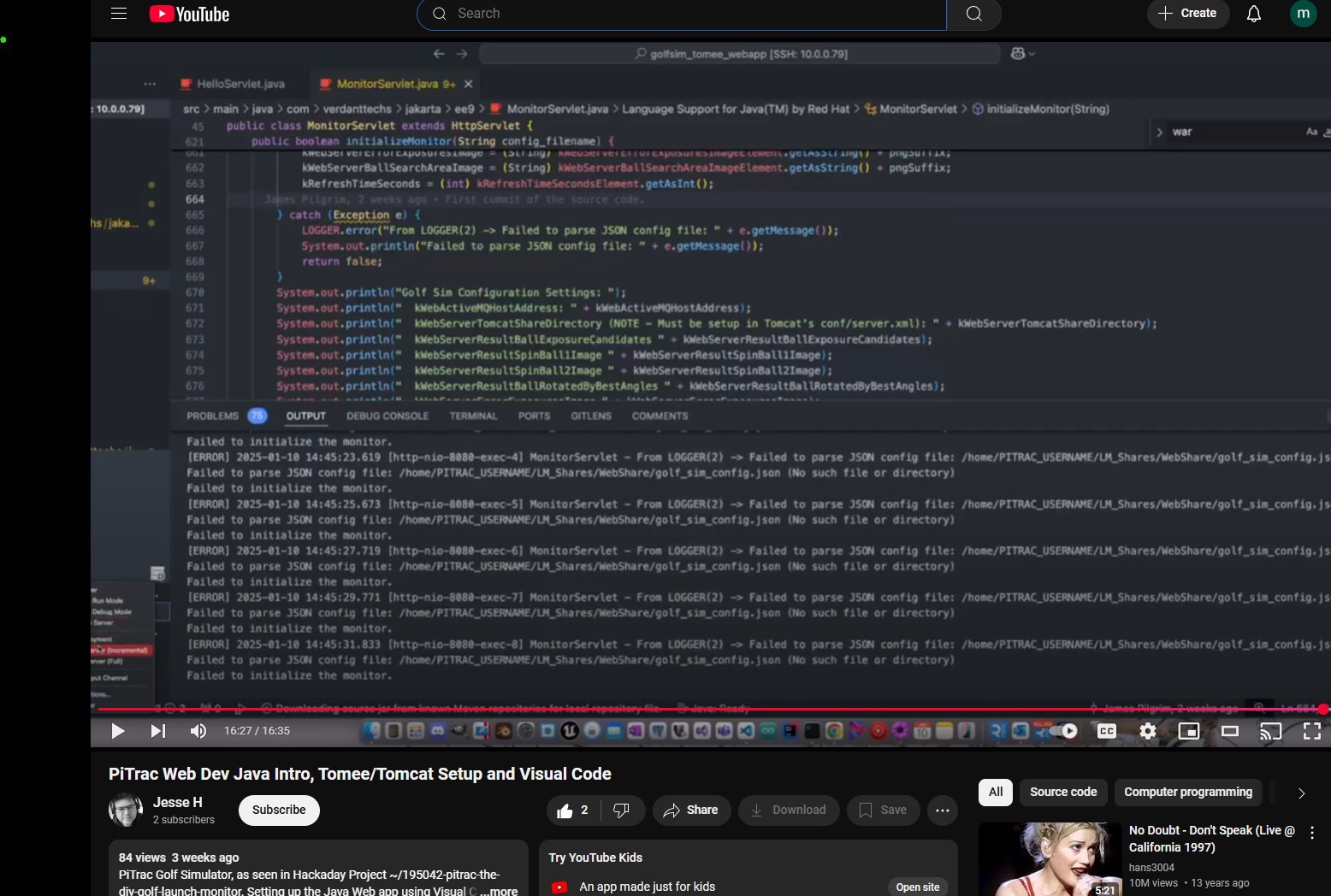This screenshot has height=896, width=1331.
Task: Subscribe to Jesse H channel
Action: (279, 810)
